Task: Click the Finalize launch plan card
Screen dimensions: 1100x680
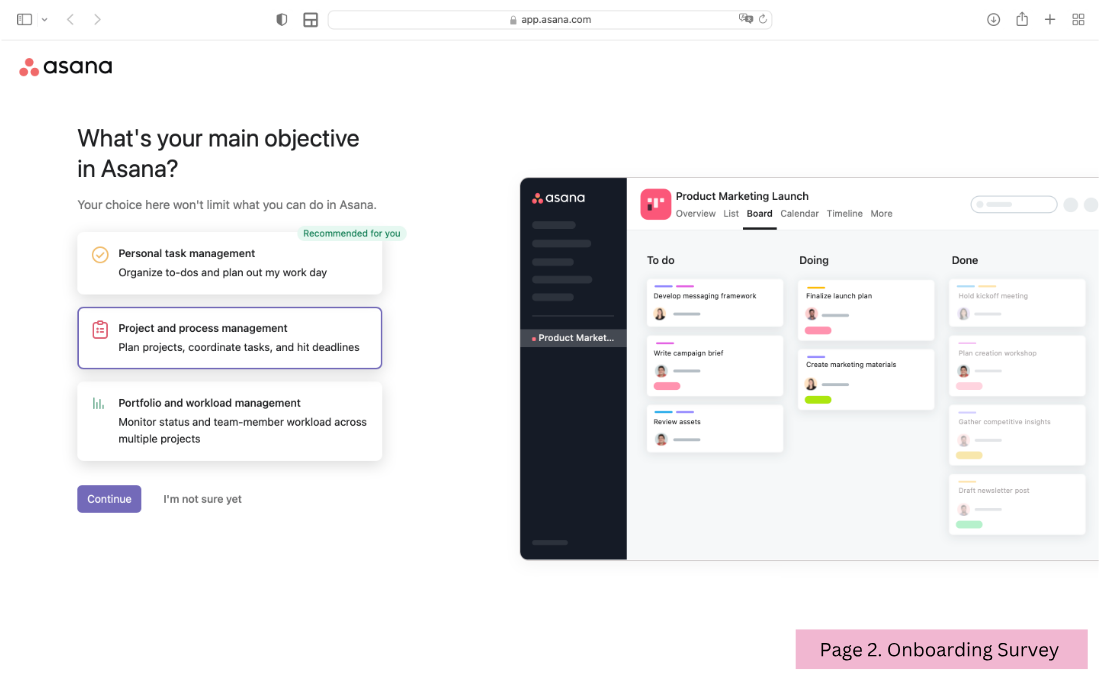Action: click(866, 309)
